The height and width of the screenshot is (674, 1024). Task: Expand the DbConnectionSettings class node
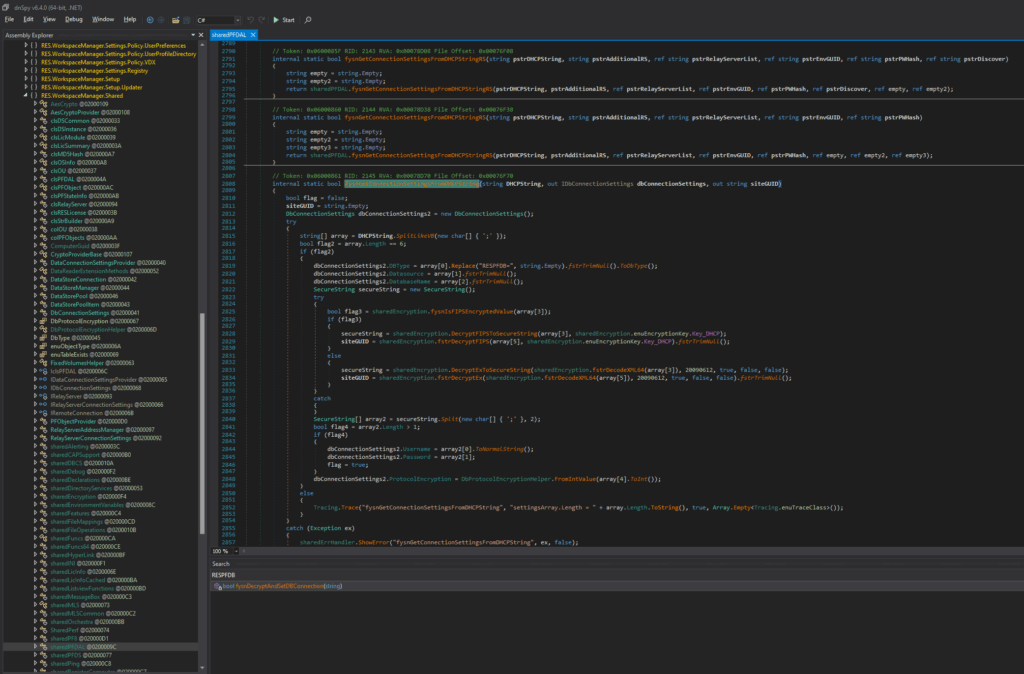click(x=35, y=312)
